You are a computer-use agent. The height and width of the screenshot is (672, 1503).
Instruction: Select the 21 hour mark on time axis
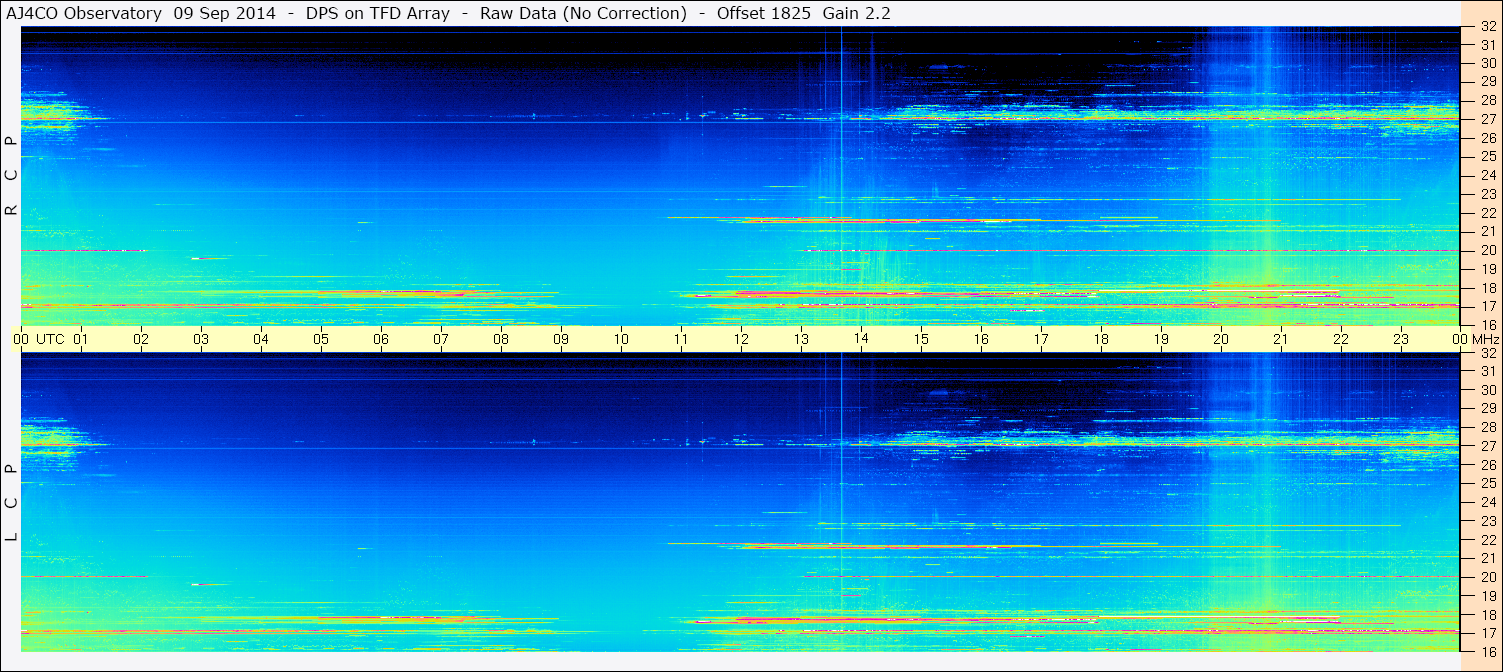(x=1281, y=339)
